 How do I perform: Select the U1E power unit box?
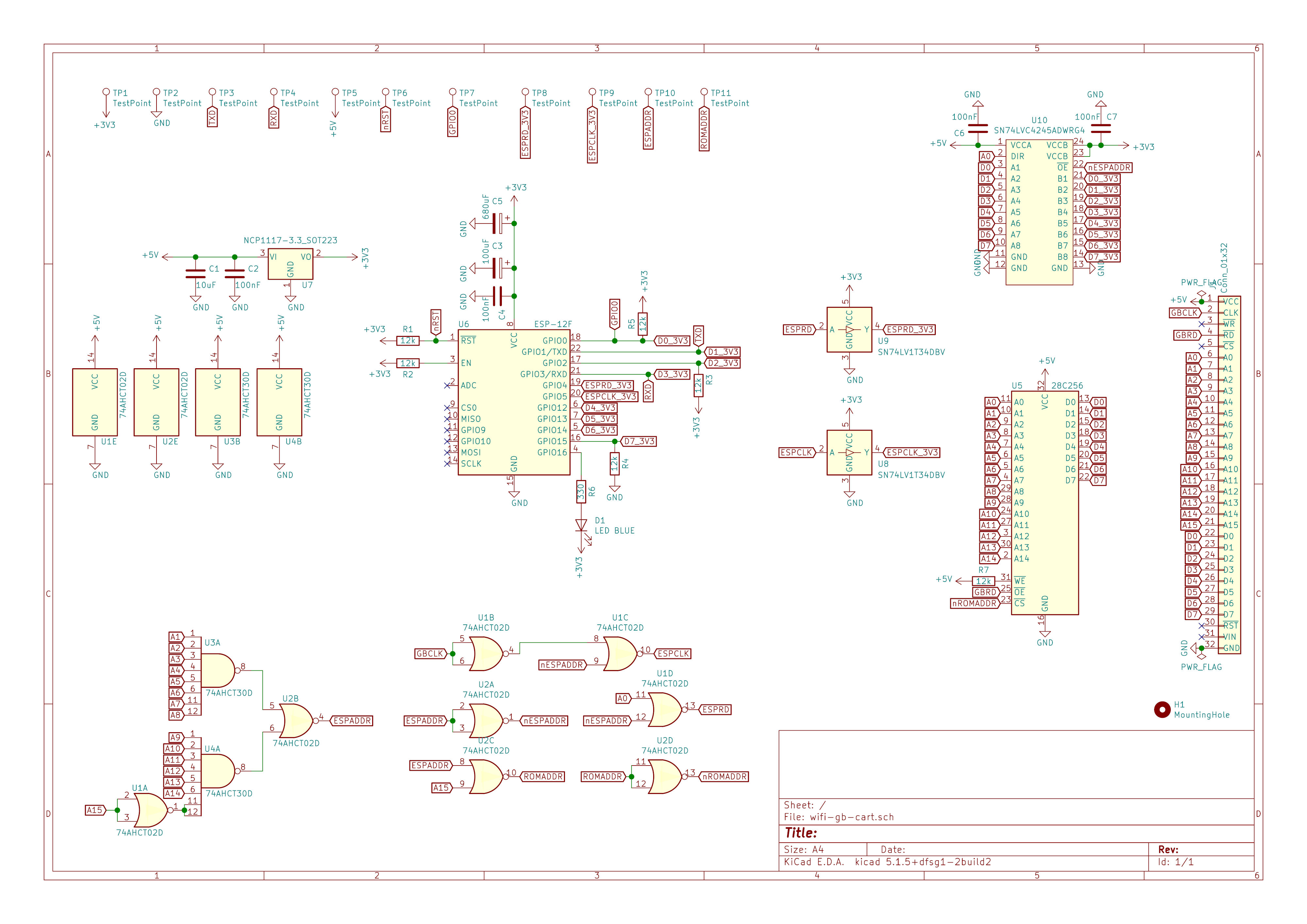pyautogui.click(x=95, y=402)
